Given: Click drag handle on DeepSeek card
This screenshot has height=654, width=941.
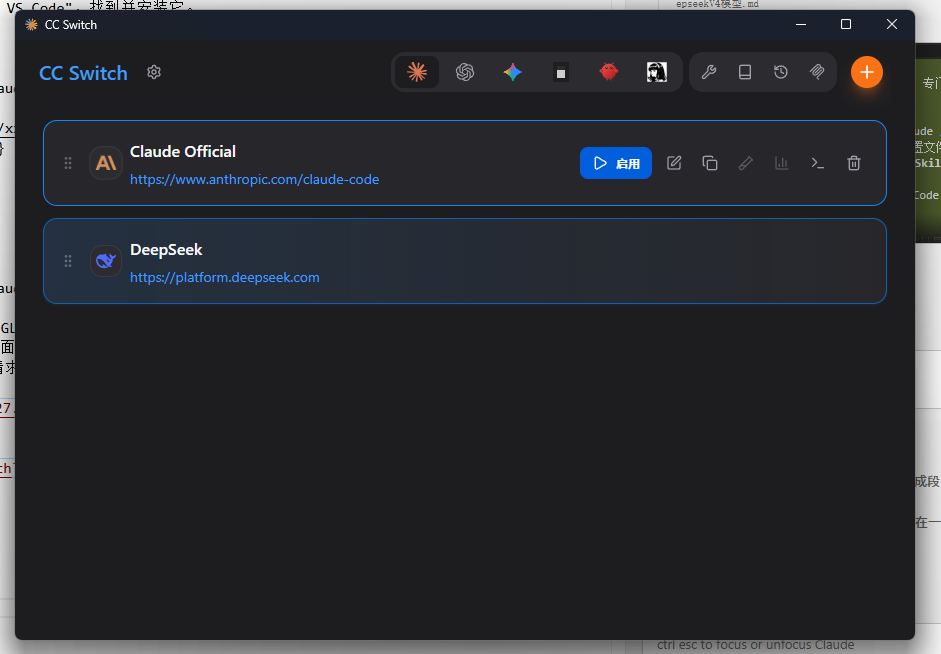Looking at the screenshot, I should click(68, 261).
